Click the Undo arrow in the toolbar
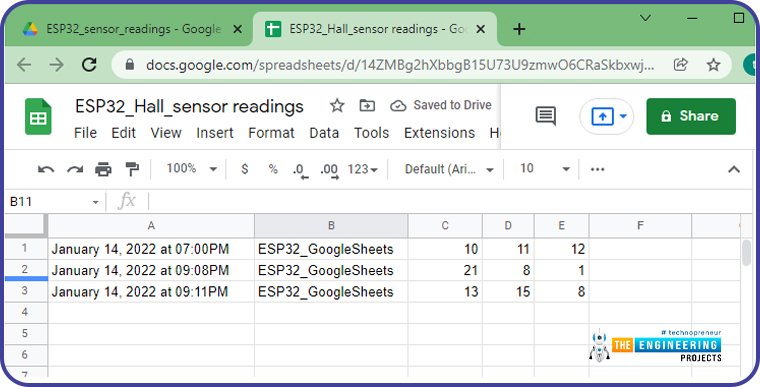Screen dimensions: 760x387 click(46, 169)
